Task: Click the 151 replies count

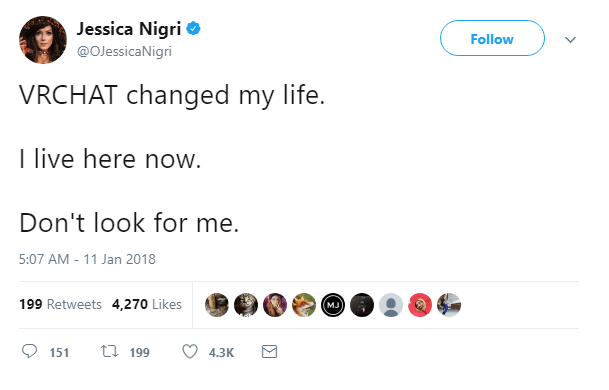Action: tap(59, 352)
